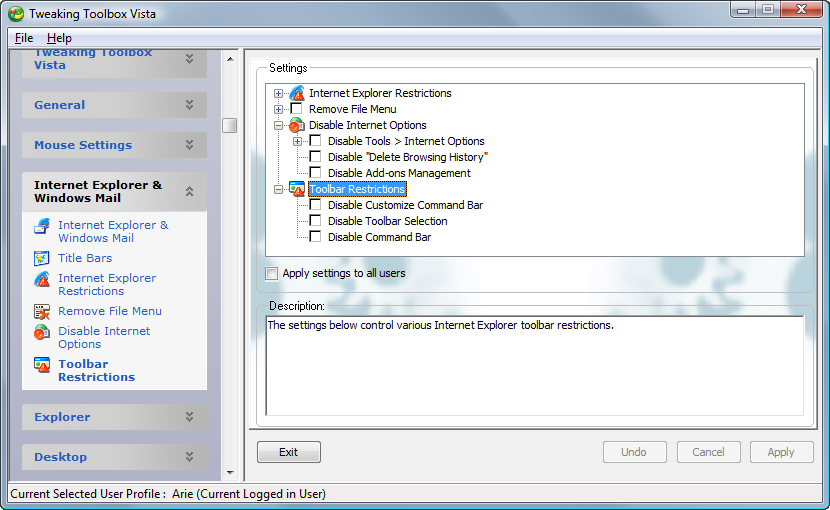Close the Tweaking Toolbox Vista window

[x=801, y=10]
